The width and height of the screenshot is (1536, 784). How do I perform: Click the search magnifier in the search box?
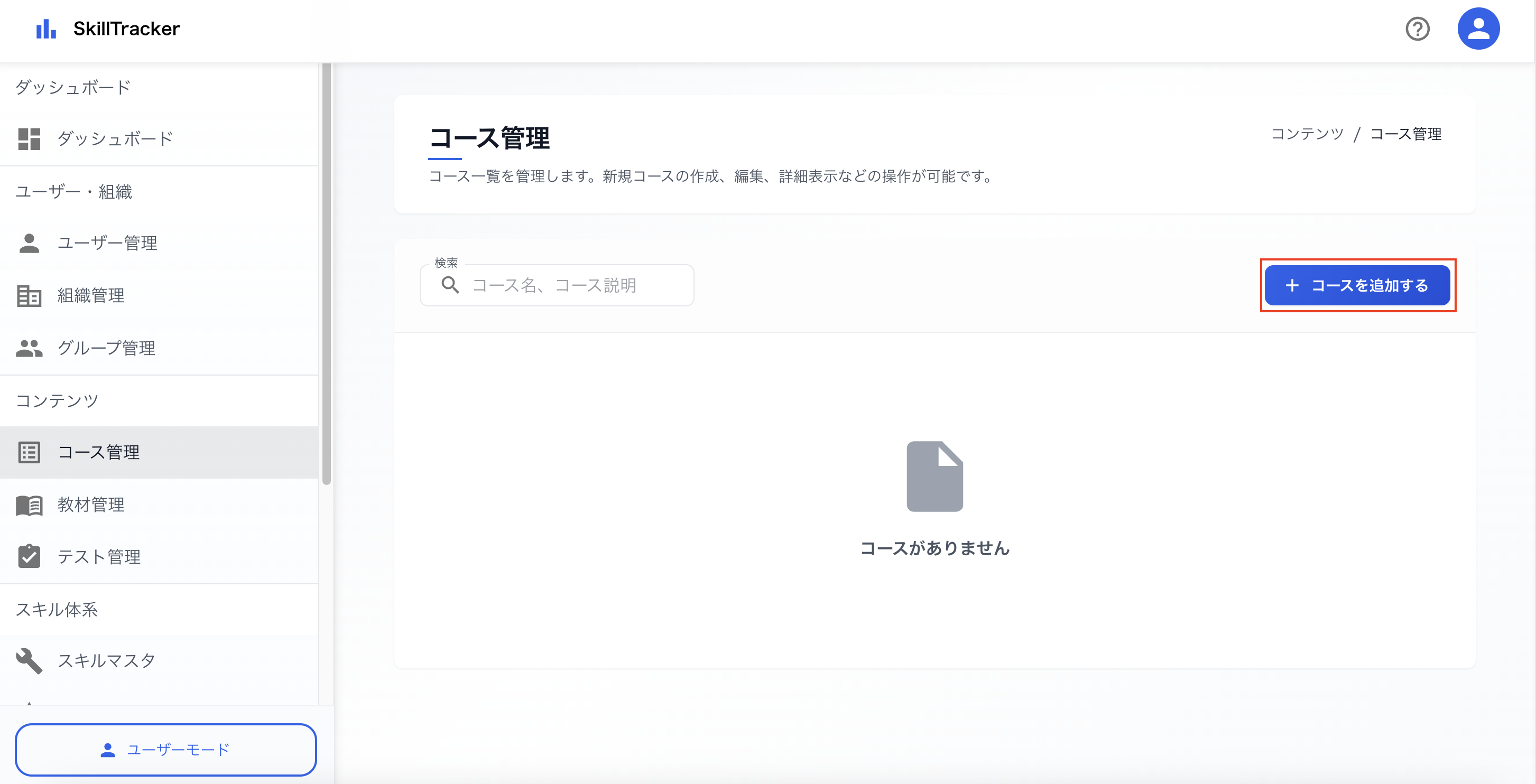450,285
